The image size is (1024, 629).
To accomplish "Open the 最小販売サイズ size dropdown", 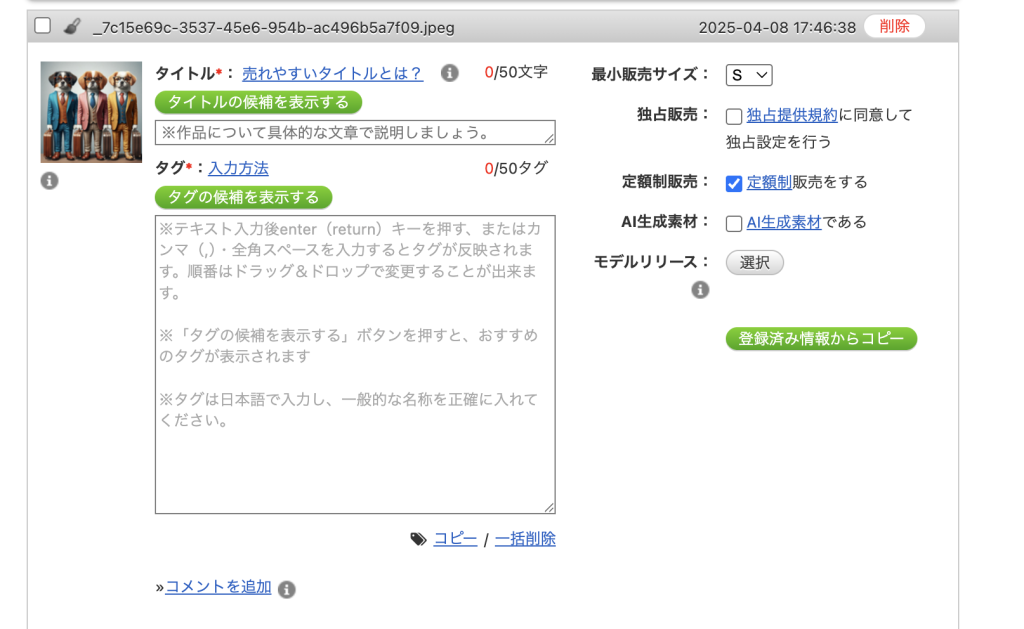I will [x=749, y=75].
